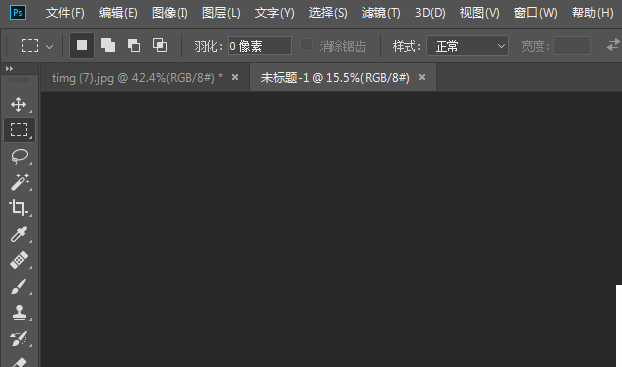Click the swap width and height arrows
Viewport: 622px width, 367px height.
tap(613, 45)
